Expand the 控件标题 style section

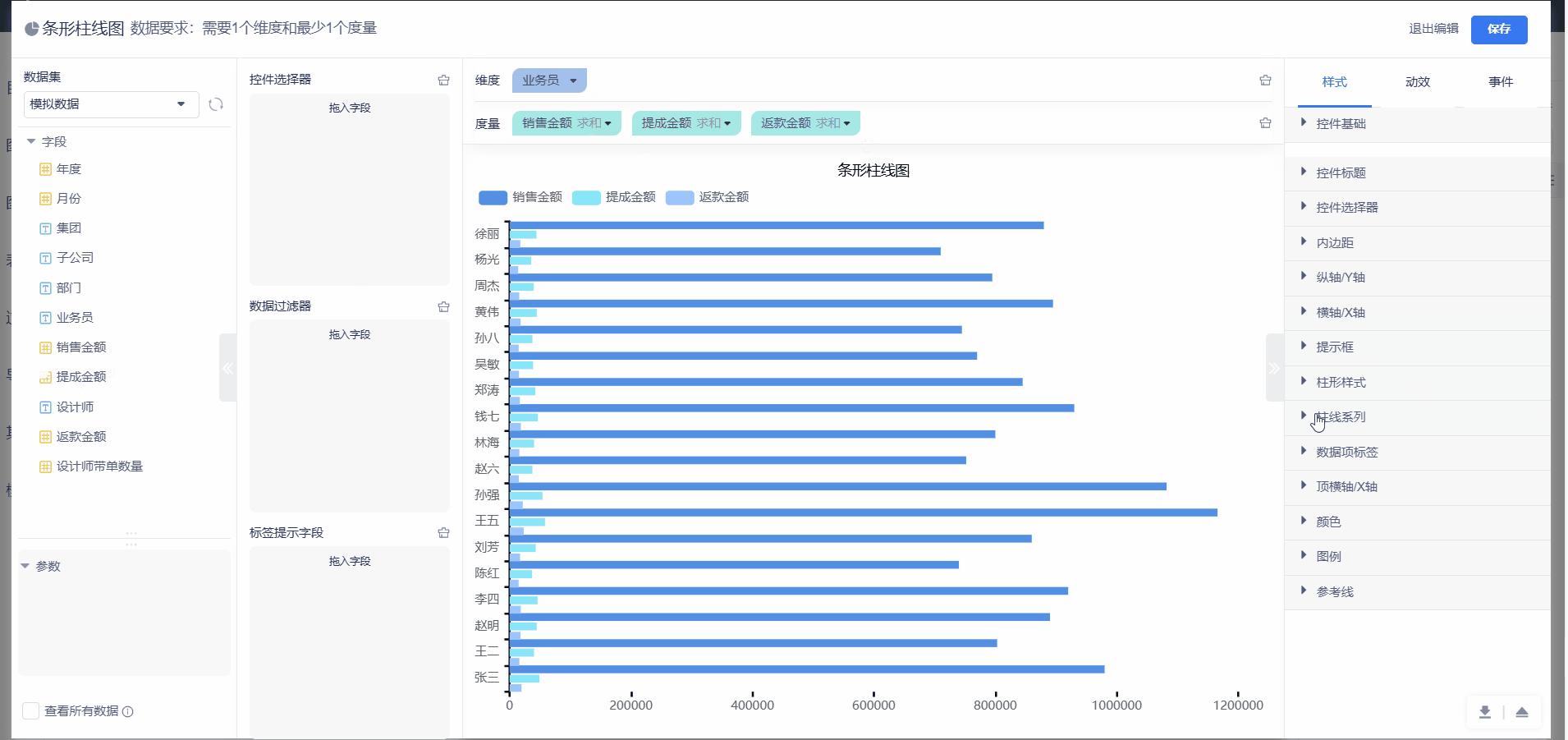point(1417,173)
